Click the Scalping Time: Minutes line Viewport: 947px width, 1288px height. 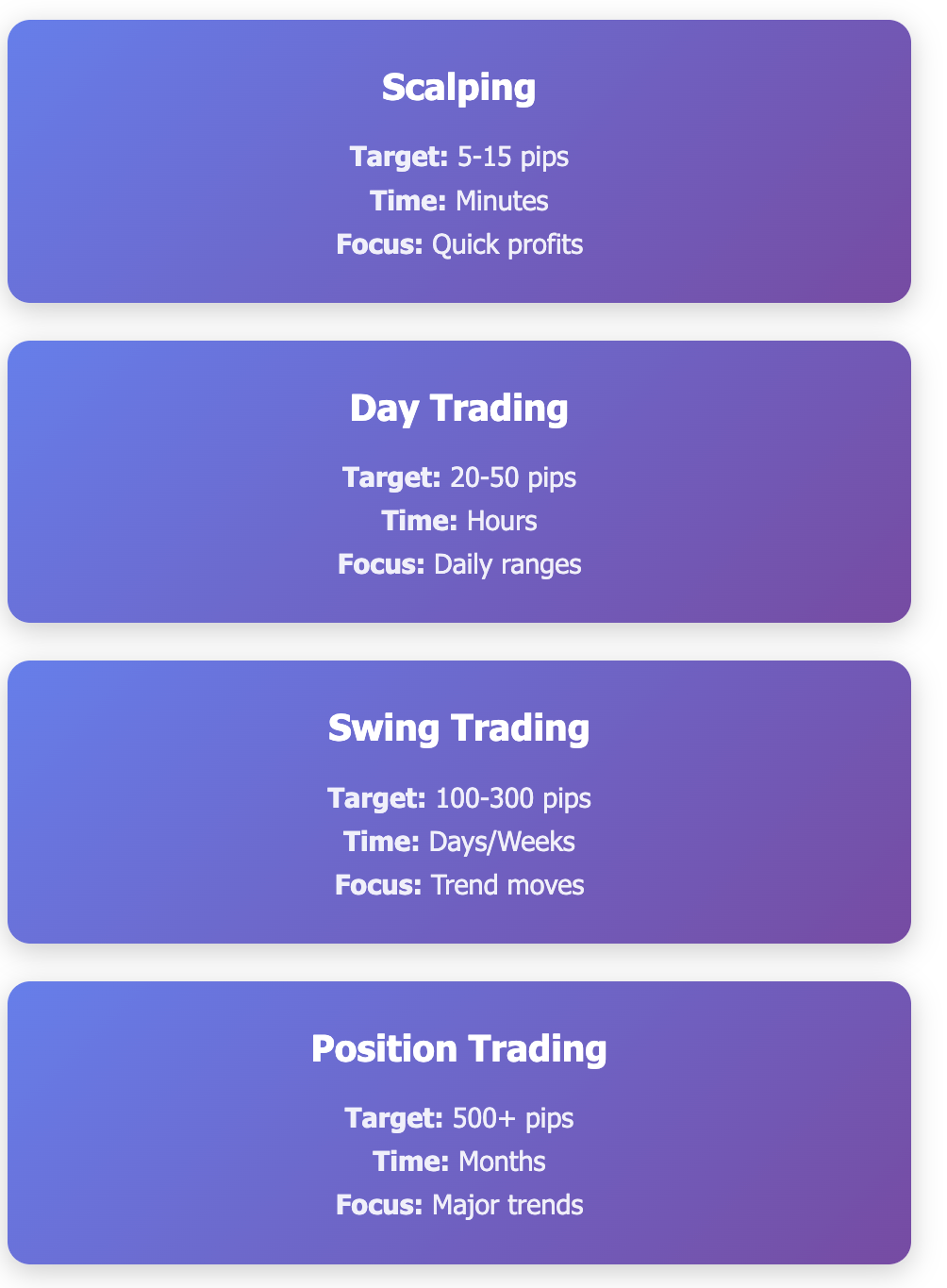point(459,201)
